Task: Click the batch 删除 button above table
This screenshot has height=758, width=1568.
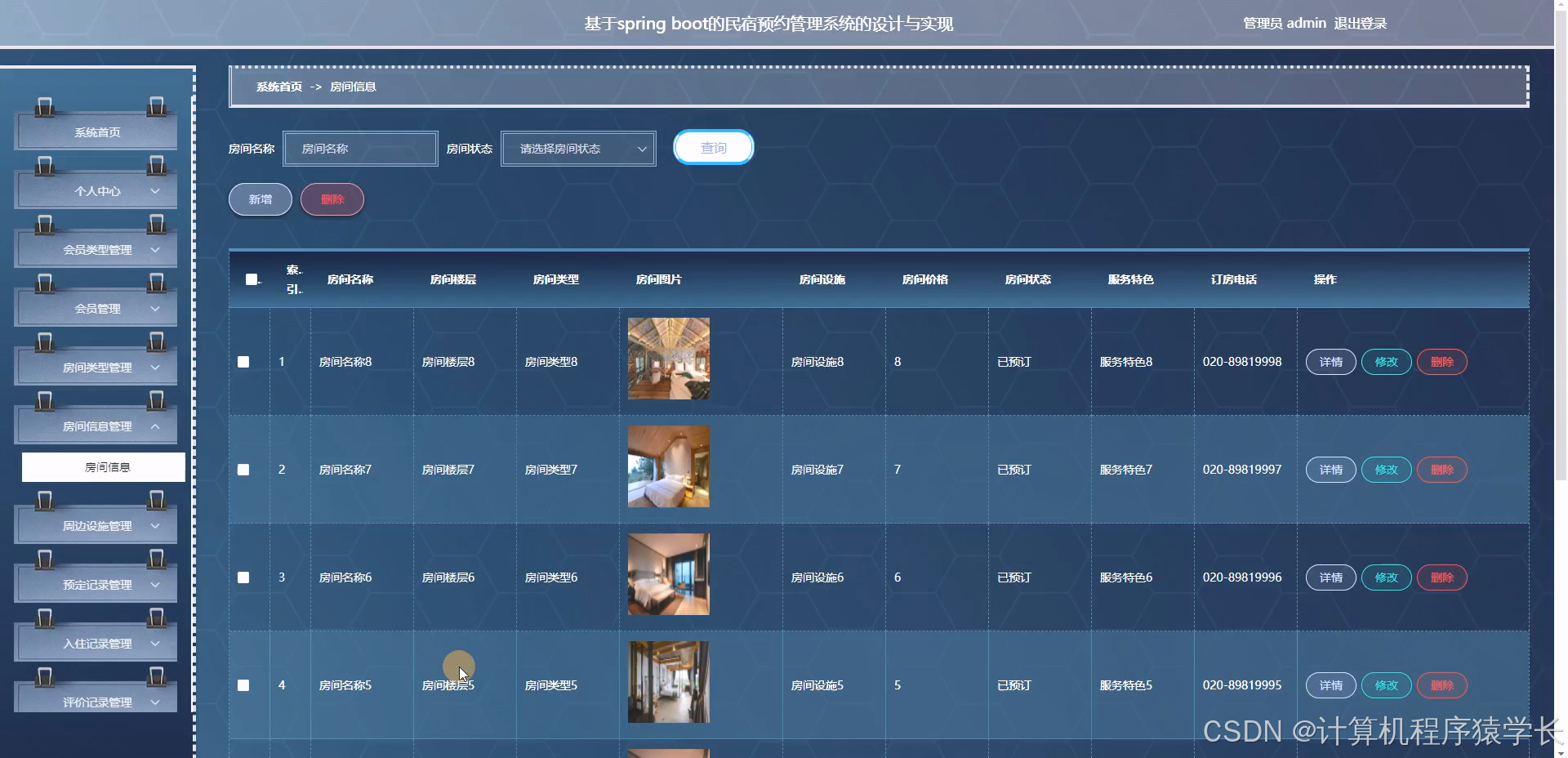Action: tap(332, 199)
